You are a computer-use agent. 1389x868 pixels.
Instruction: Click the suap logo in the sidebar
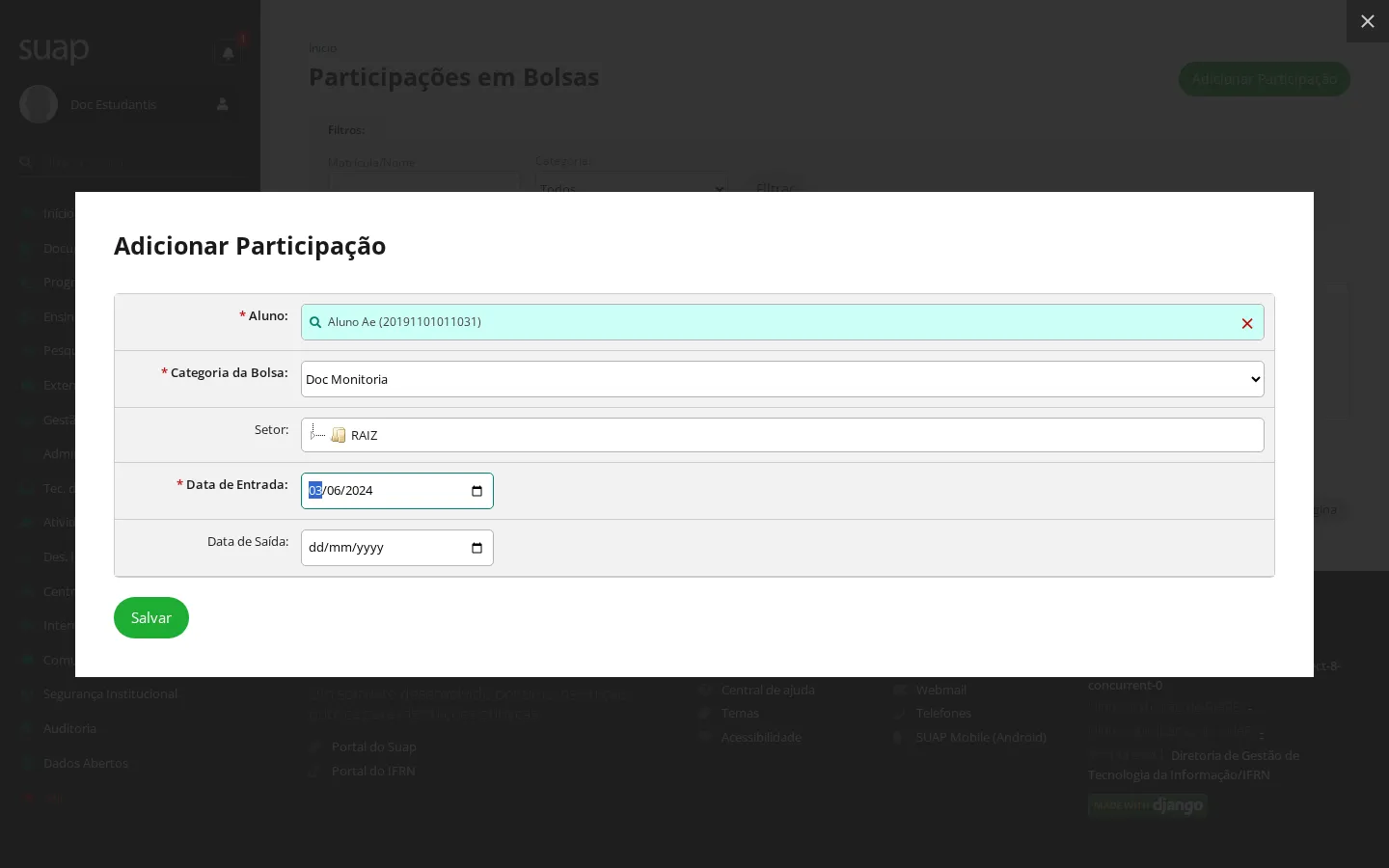54,48
